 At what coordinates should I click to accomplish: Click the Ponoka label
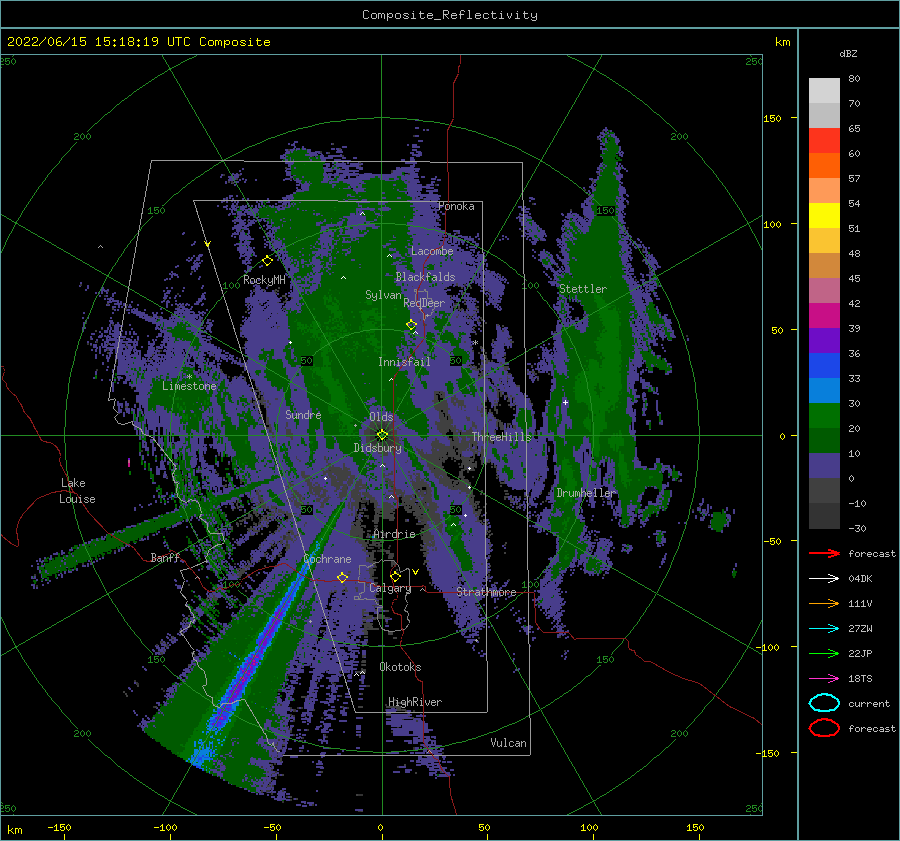456,206
